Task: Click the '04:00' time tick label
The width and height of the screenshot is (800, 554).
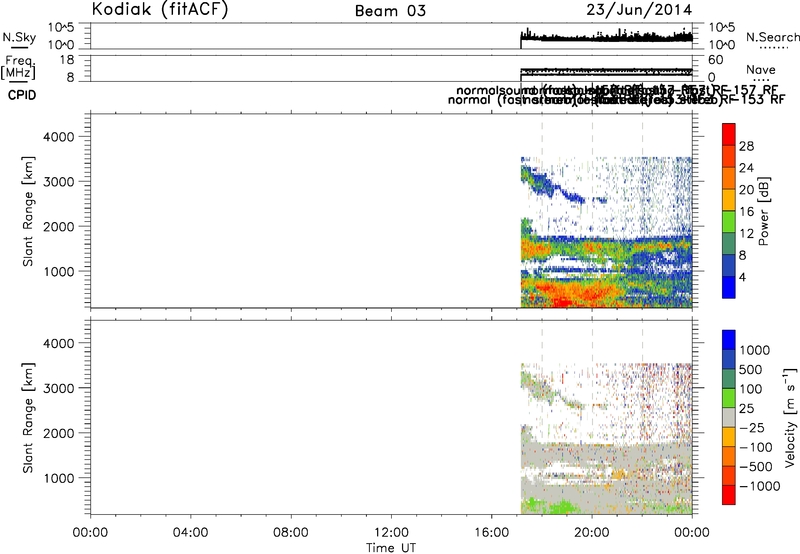Action: click(x=190, y=533)
